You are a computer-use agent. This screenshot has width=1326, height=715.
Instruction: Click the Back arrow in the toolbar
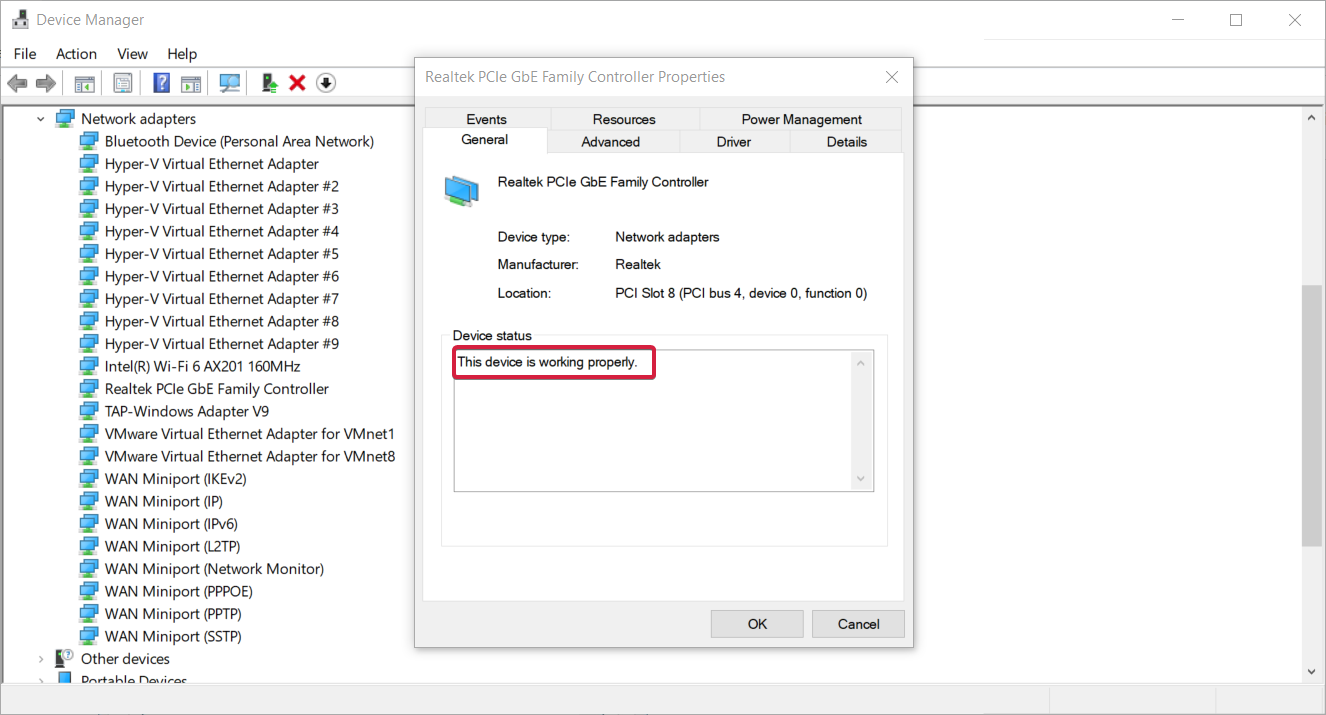(17, 83)
